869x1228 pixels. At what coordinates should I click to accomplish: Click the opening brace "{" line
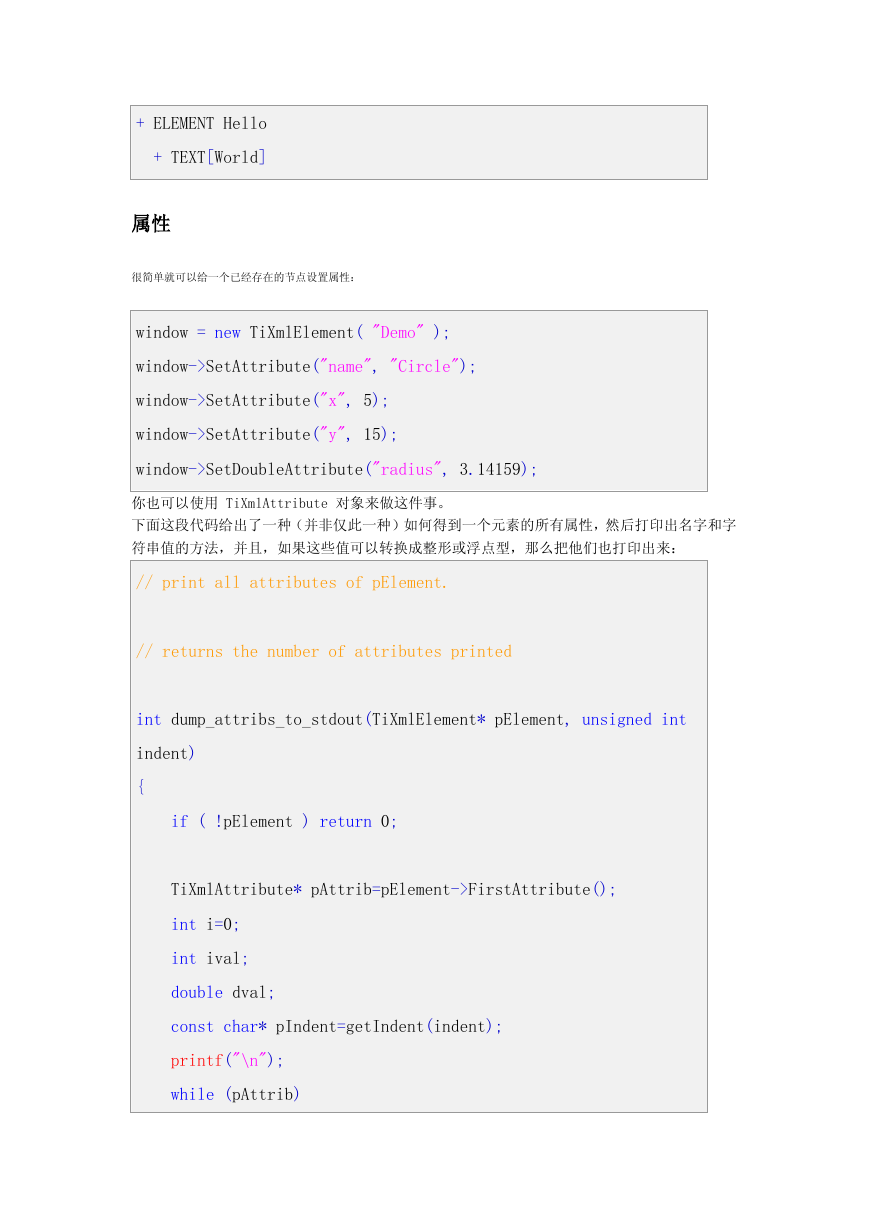141,788
